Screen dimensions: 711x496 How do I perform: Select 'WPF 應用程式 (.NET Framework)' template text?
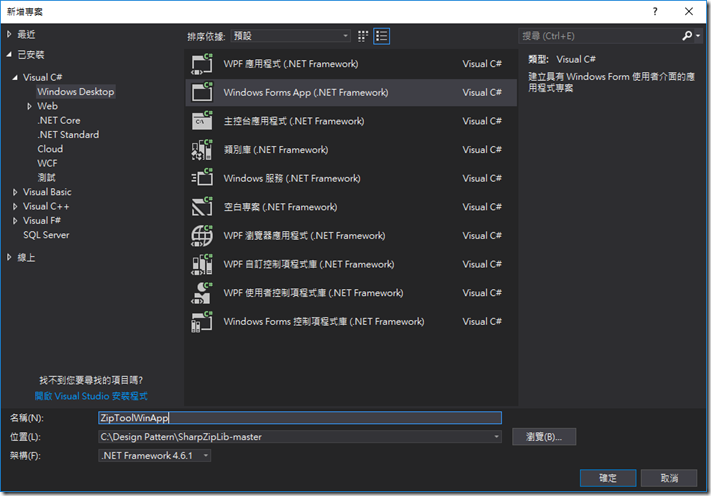291,64
